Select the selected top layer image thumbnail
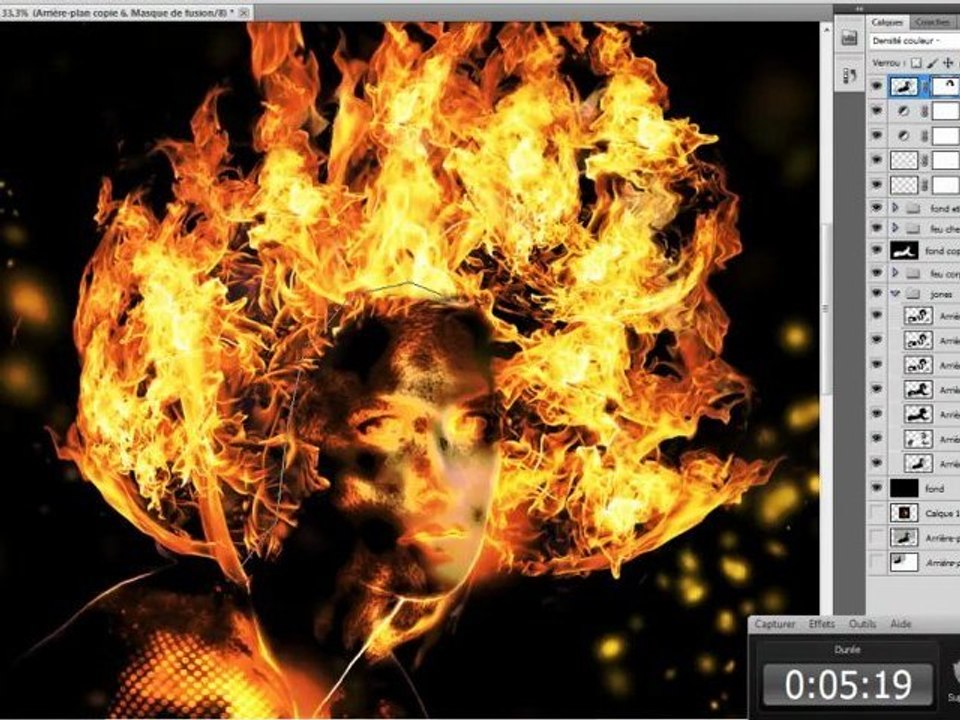 905,86
